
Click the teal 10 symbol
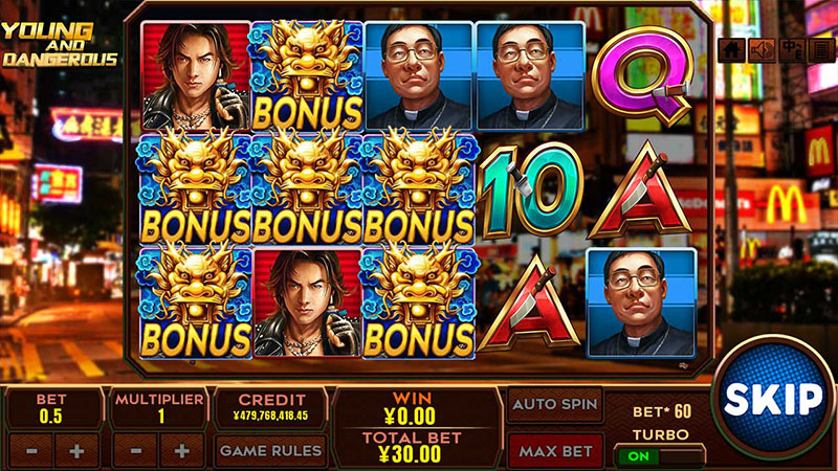[x=531, y=191]
